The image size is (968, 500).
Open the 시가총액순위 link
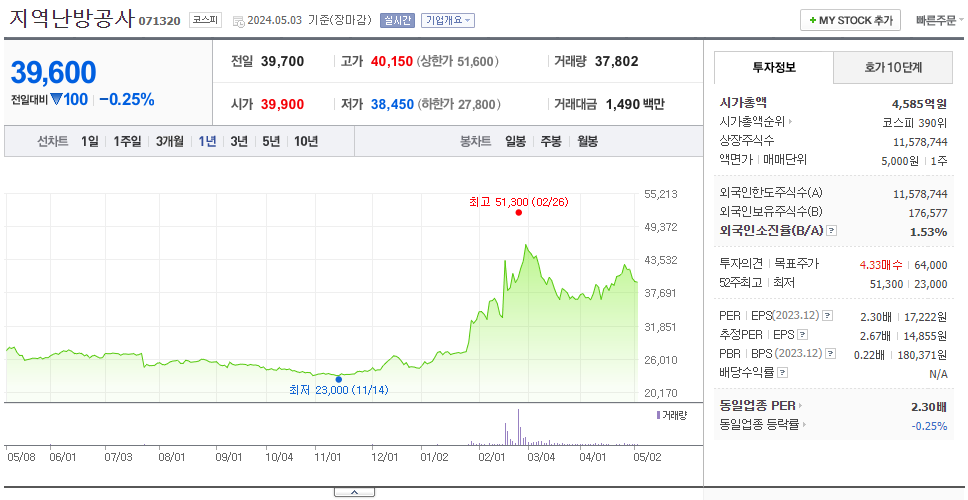[x=753, y=122]
